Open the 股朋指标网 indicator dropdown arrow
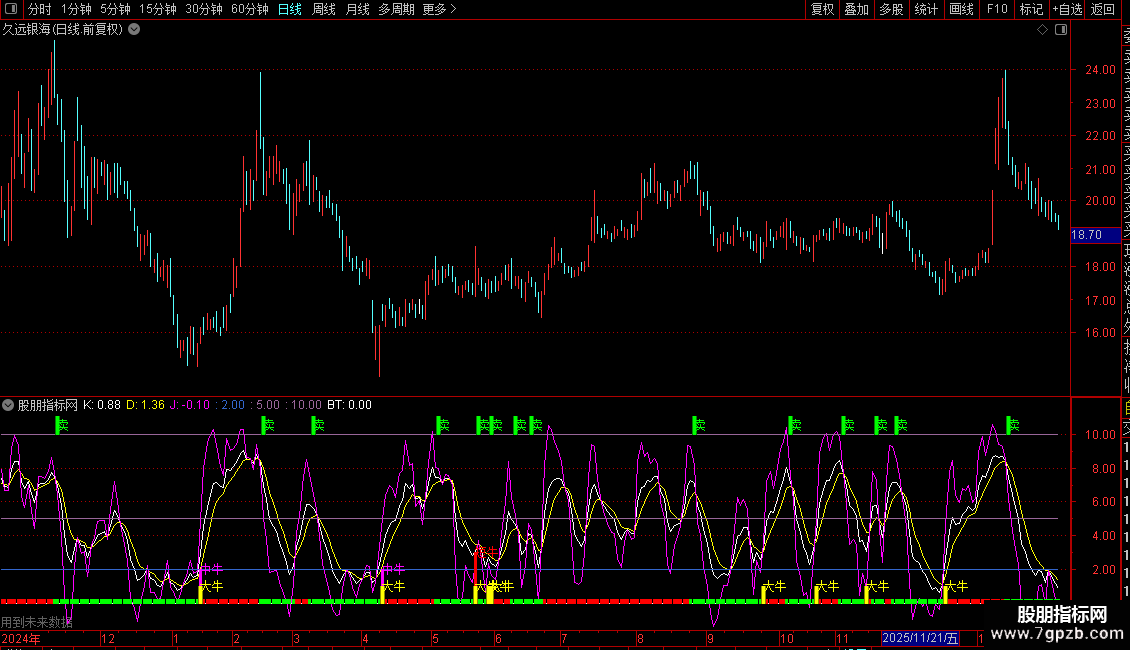This screenshot has width=1130, height=650. tap(9, 405)
